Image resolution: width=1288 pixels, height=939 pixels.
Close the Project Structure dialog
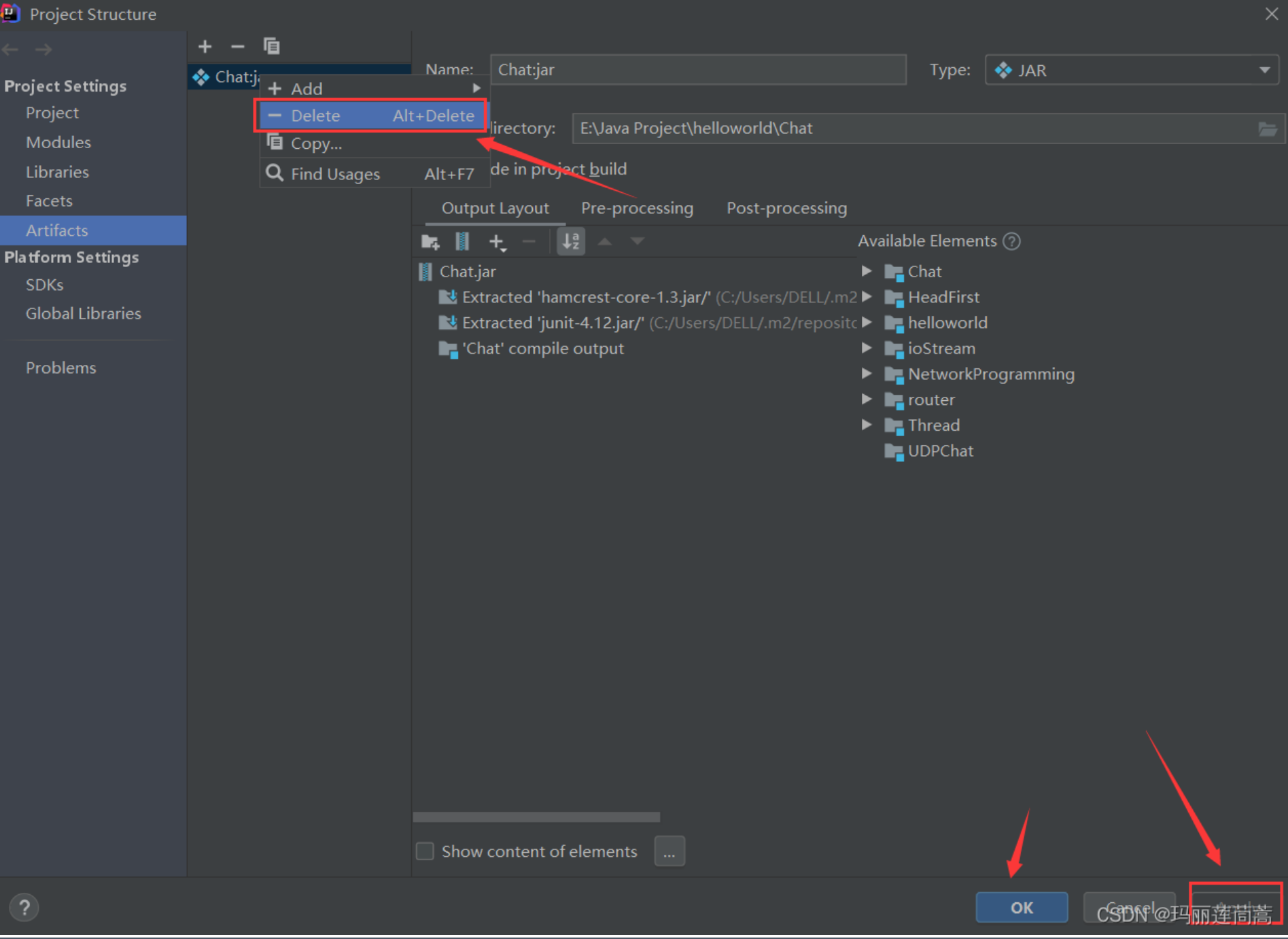(1272, 14)
